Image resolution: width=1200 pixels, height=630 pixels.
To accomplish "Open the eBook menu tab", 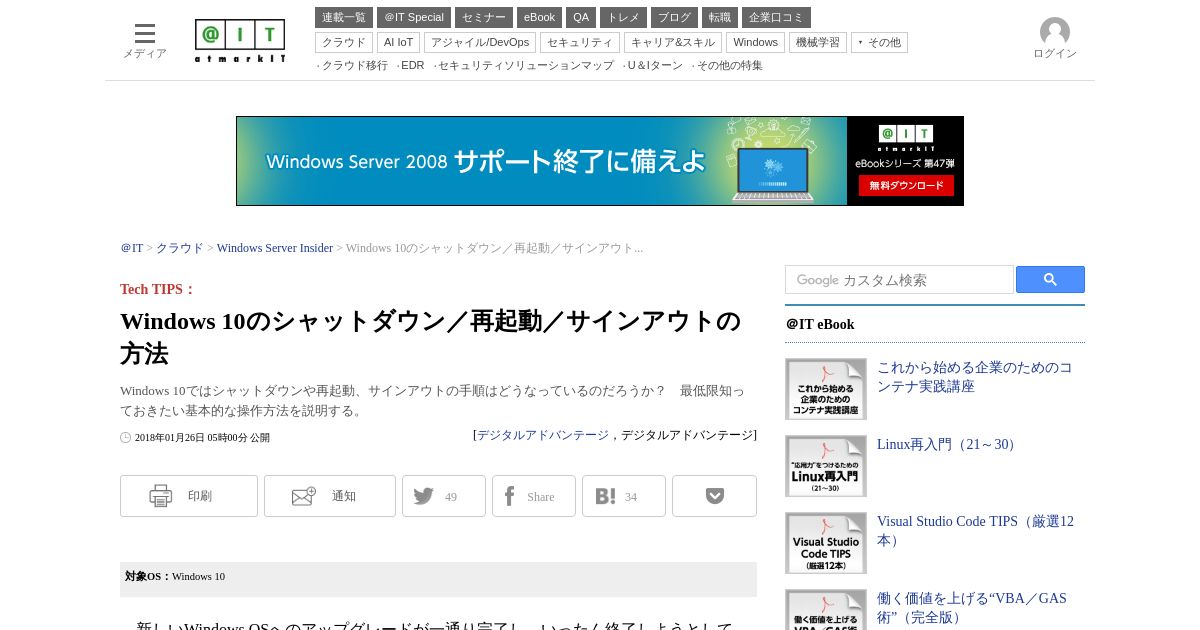I will pyautogui.click(x=539, y=17).
